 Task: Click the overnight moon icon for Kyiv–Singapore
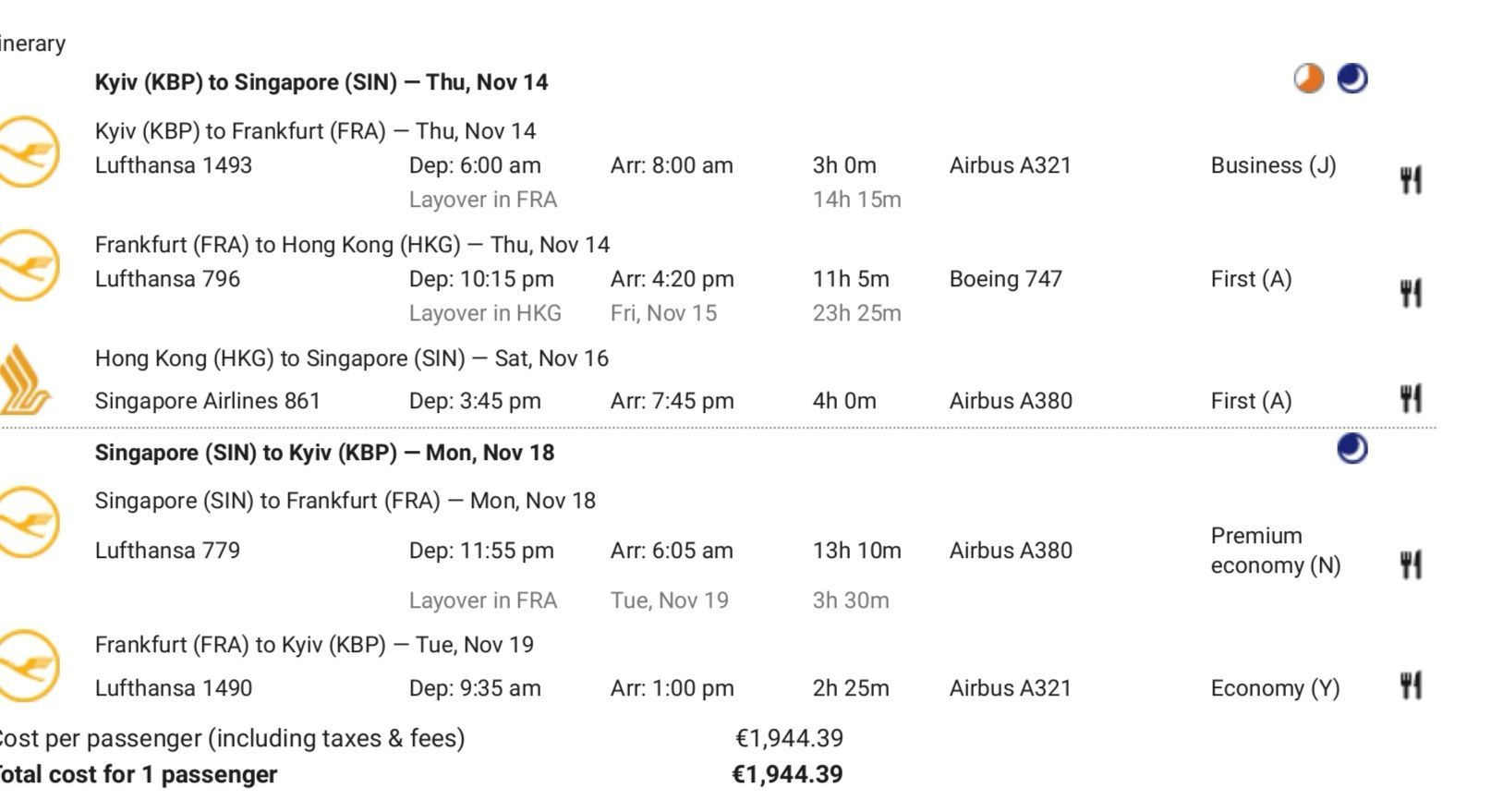coord(1352,79)
